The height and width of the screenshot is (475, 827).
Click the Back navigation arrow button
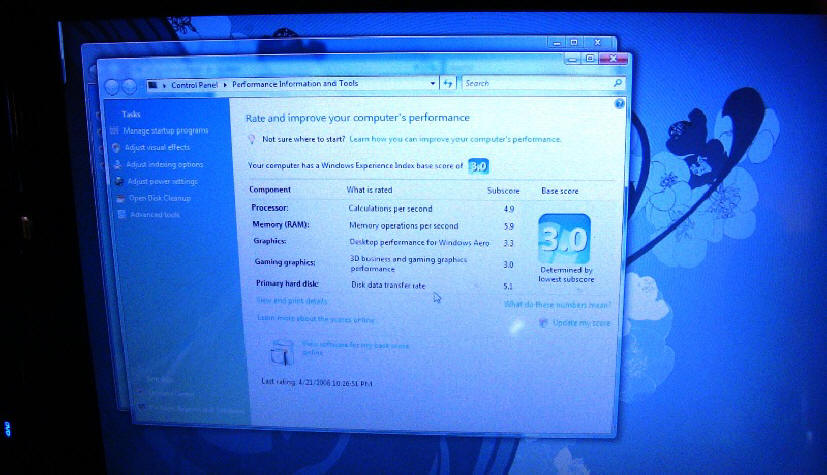111,86
